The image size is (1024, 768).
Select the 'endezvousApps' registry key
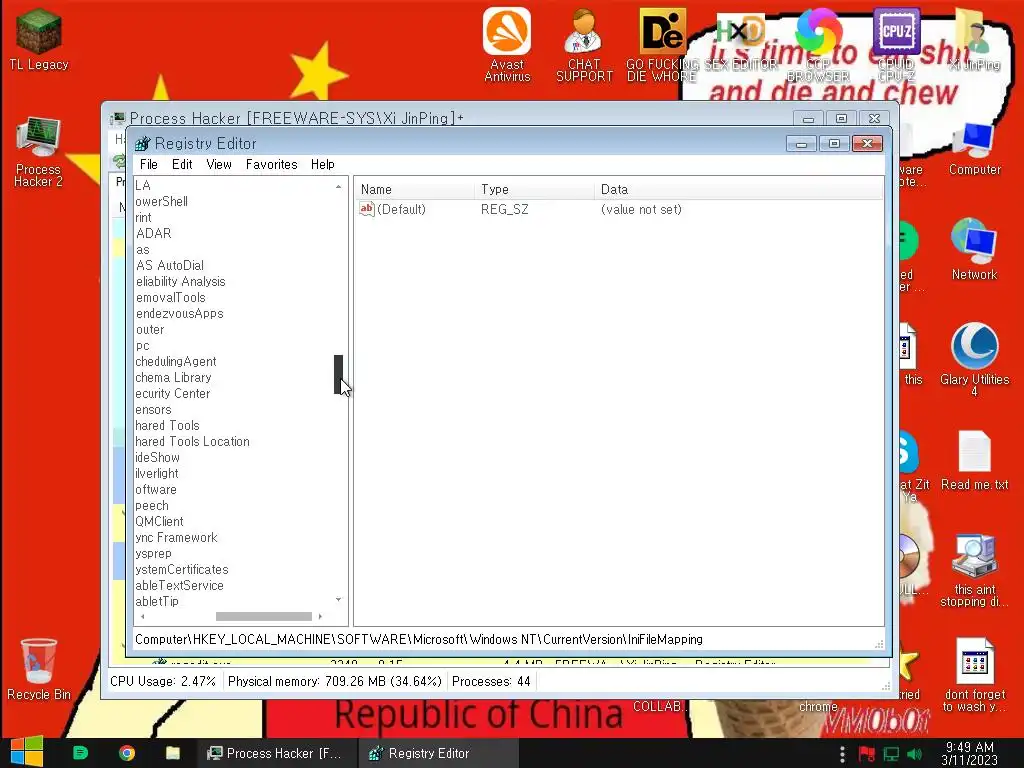click(x=180, y=313)
